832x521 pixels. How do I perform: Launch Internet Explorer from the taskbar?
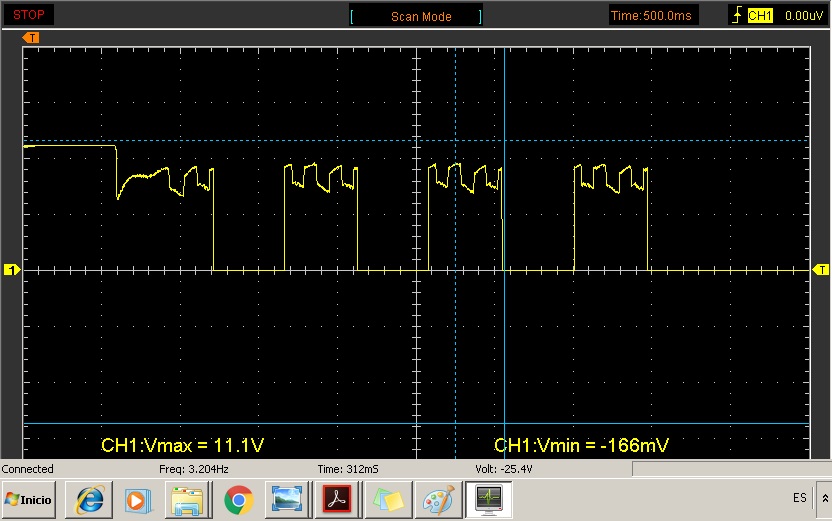[90, 498]
